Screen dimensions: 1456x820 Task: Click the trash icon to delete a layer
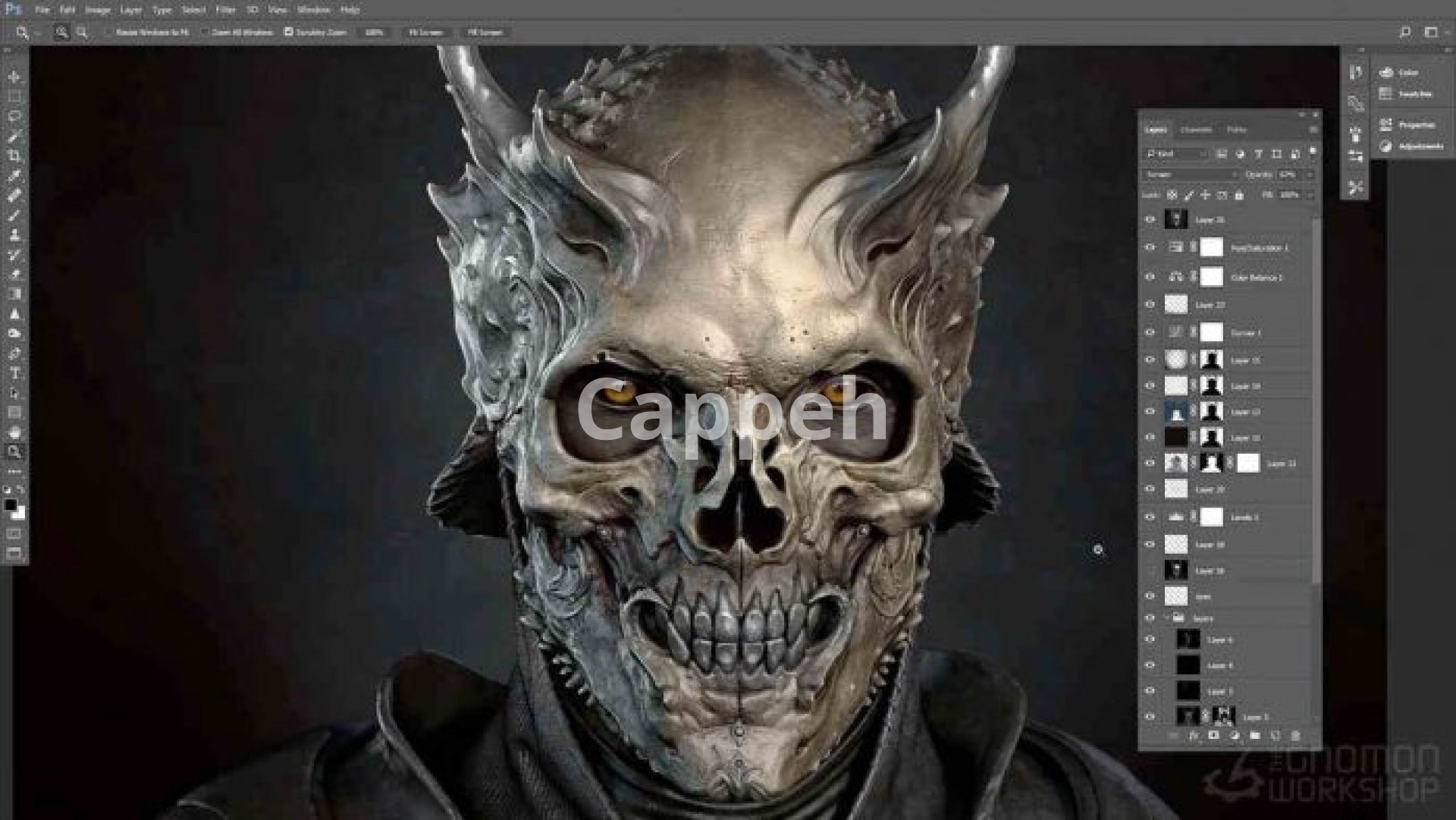click(1295, 736)
